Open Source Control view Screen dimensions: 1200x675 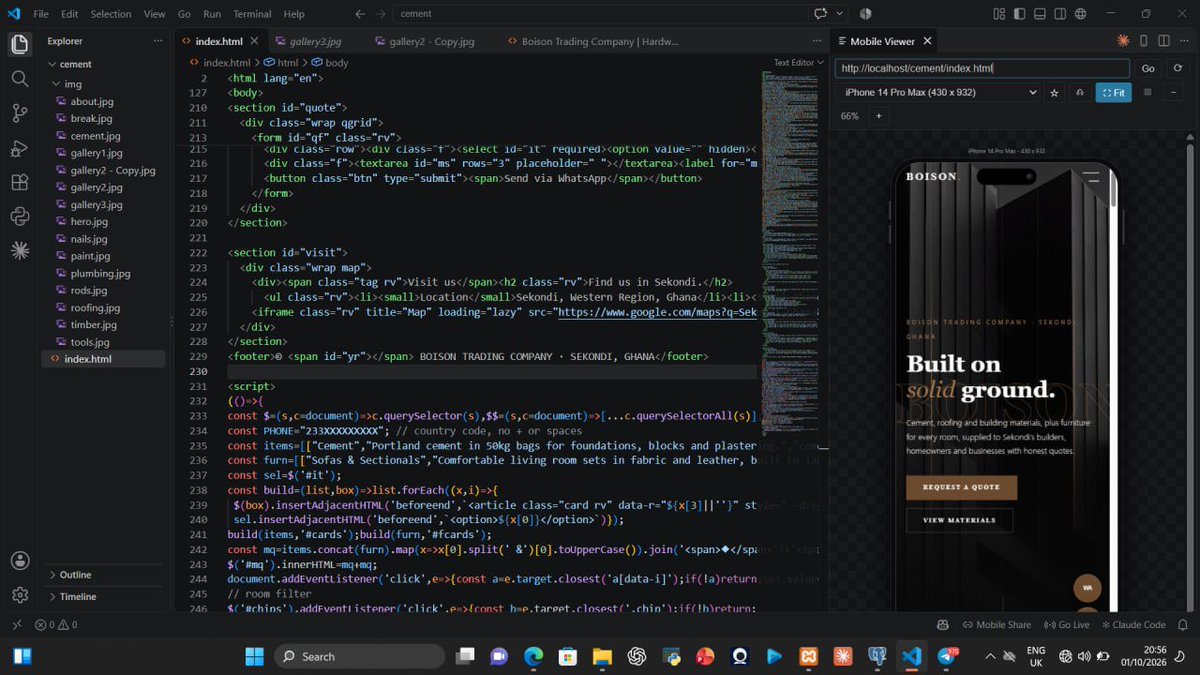[x=19, y=113]
